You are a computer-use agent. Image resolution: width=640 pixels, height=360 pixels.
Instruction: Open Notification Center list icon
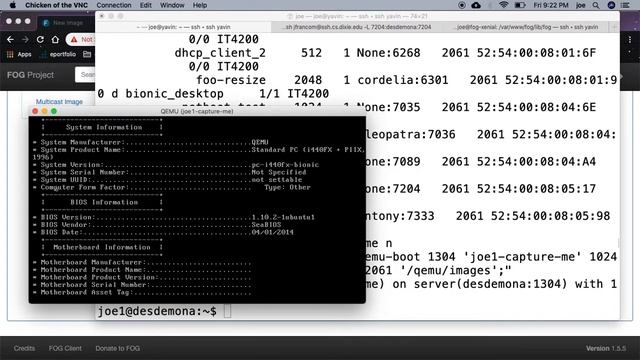(625, 5)
